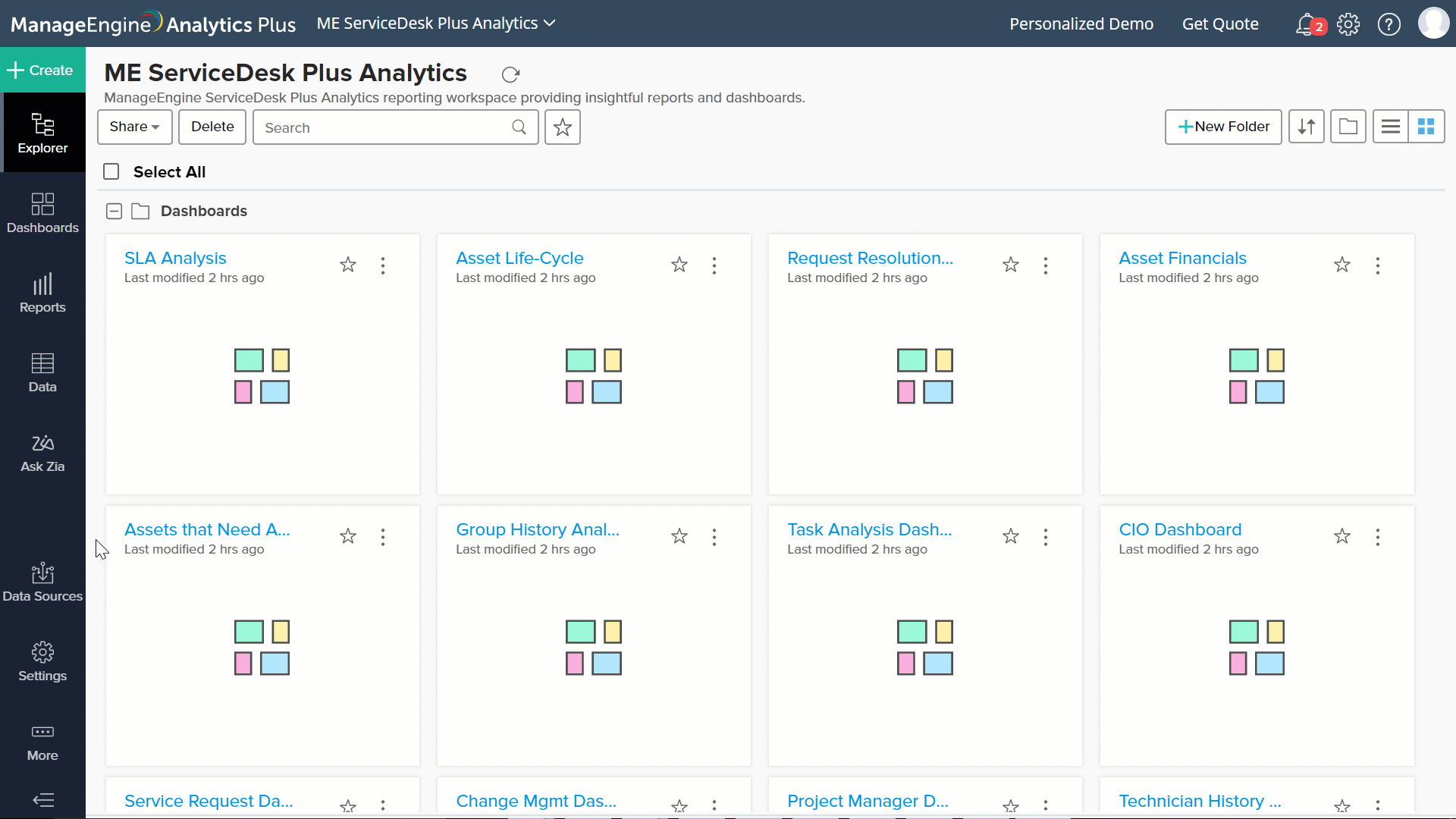The image size is (1456, 819).
Task: Open the Ask Zia assistant
Action: coord(42,453)
